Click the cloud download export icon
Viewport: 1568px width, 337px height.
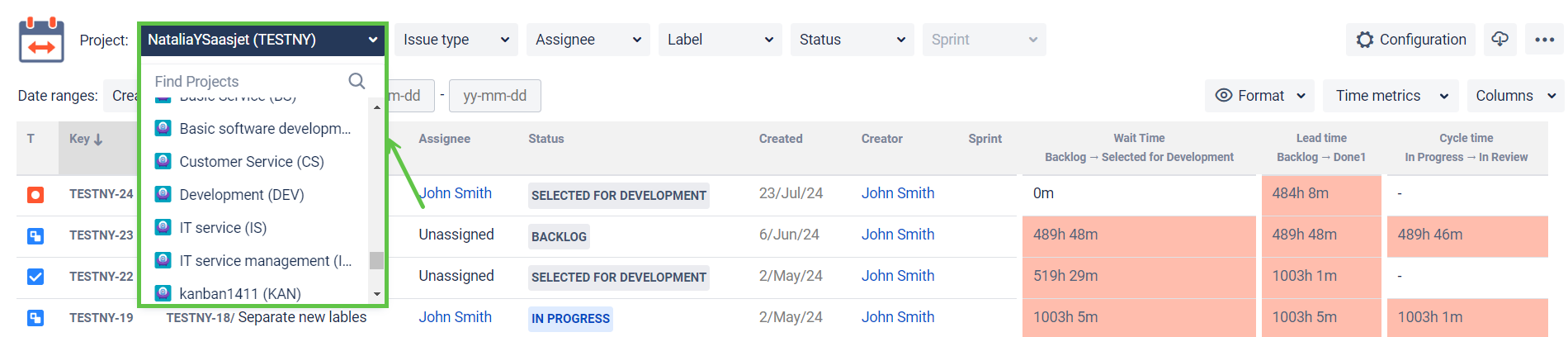click(1500, 40)
